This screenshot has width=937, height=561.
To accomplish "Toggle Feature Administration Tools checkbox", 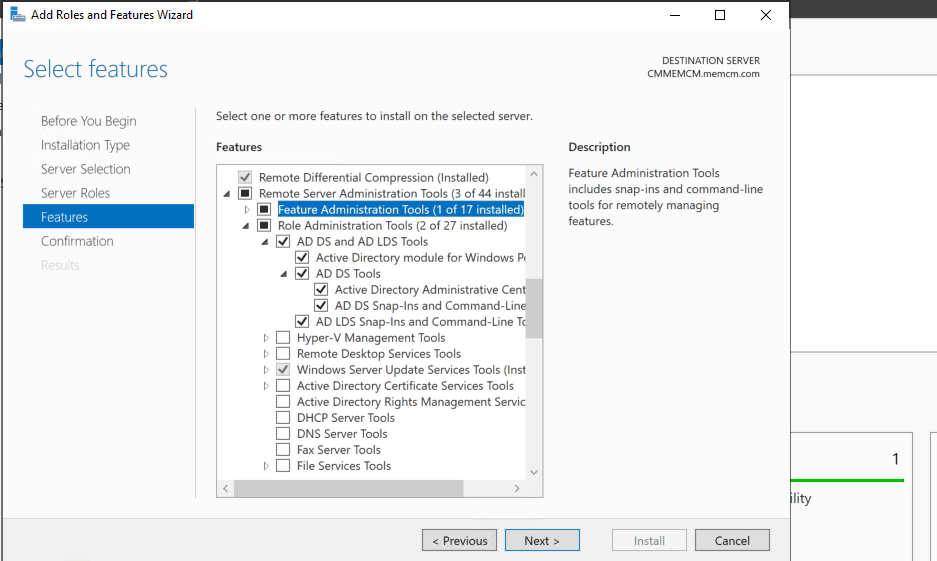I will click(x=264, y=210).
